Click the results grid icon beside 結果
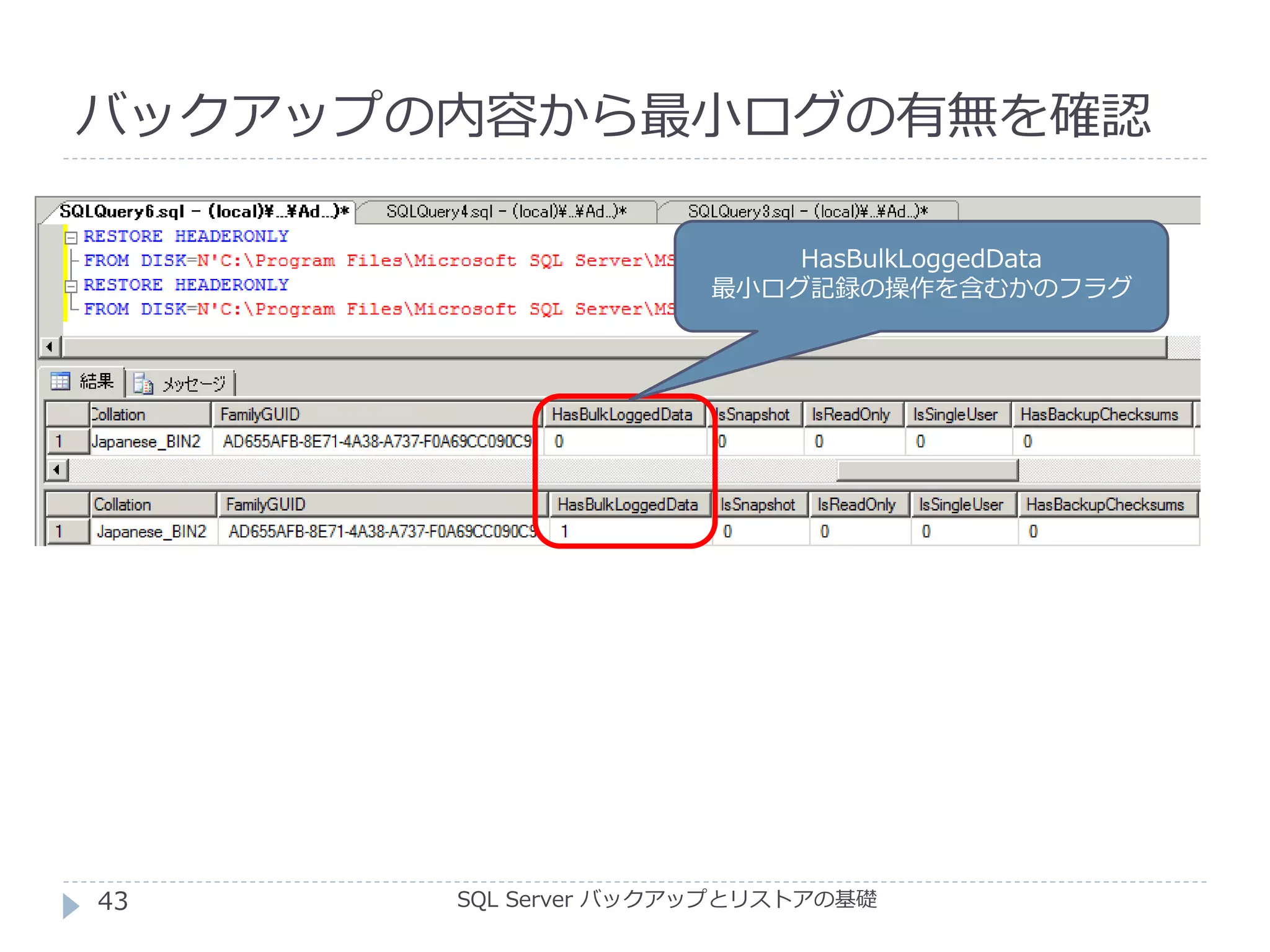Viewport: 1270px width, 952px height. (x=60, y=381)
